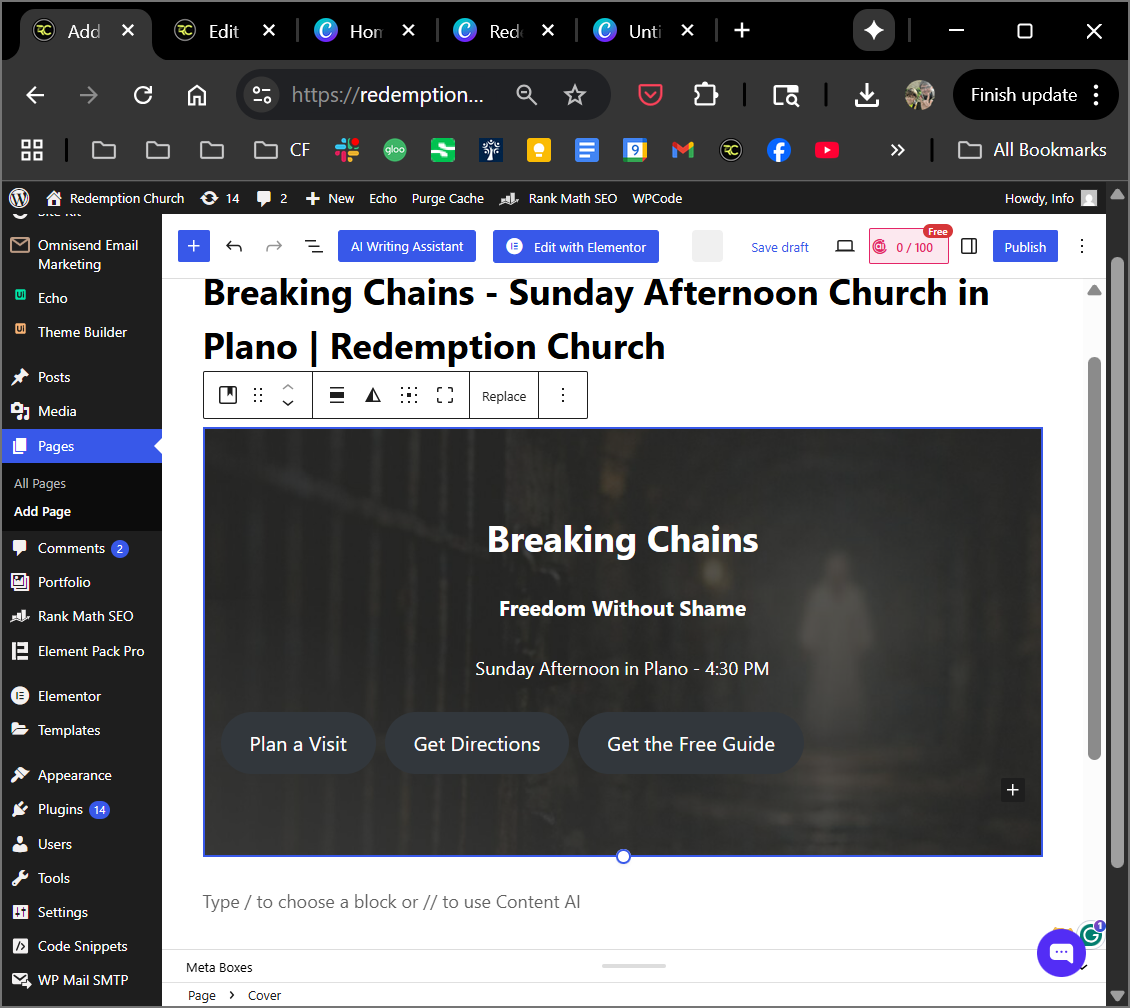This screenshot has width=1130, height=1008.
Task: Click the empty paragraph block placeholder
Action: pos(391,902)
